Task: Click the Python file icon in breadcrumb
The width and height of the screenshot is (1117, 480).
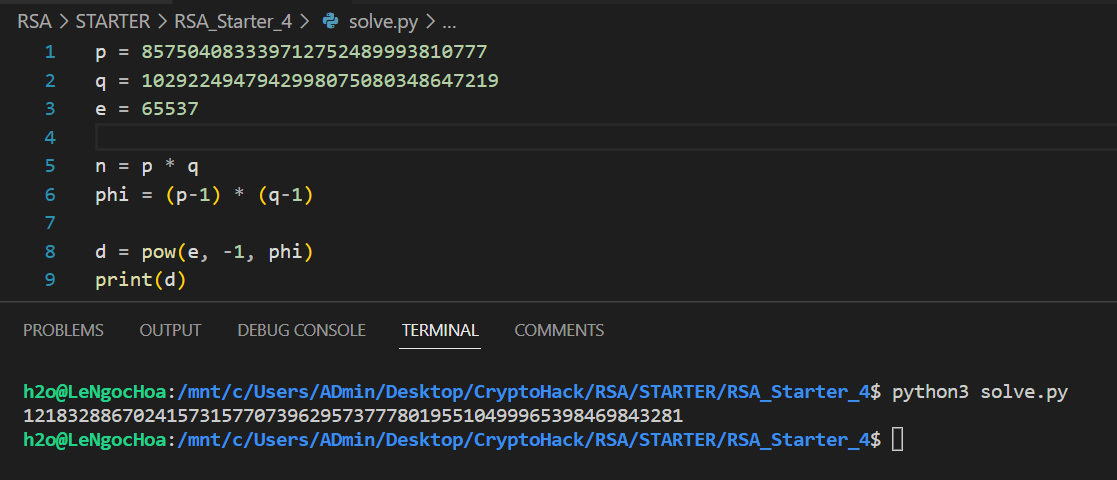Action: click(331, 20)
